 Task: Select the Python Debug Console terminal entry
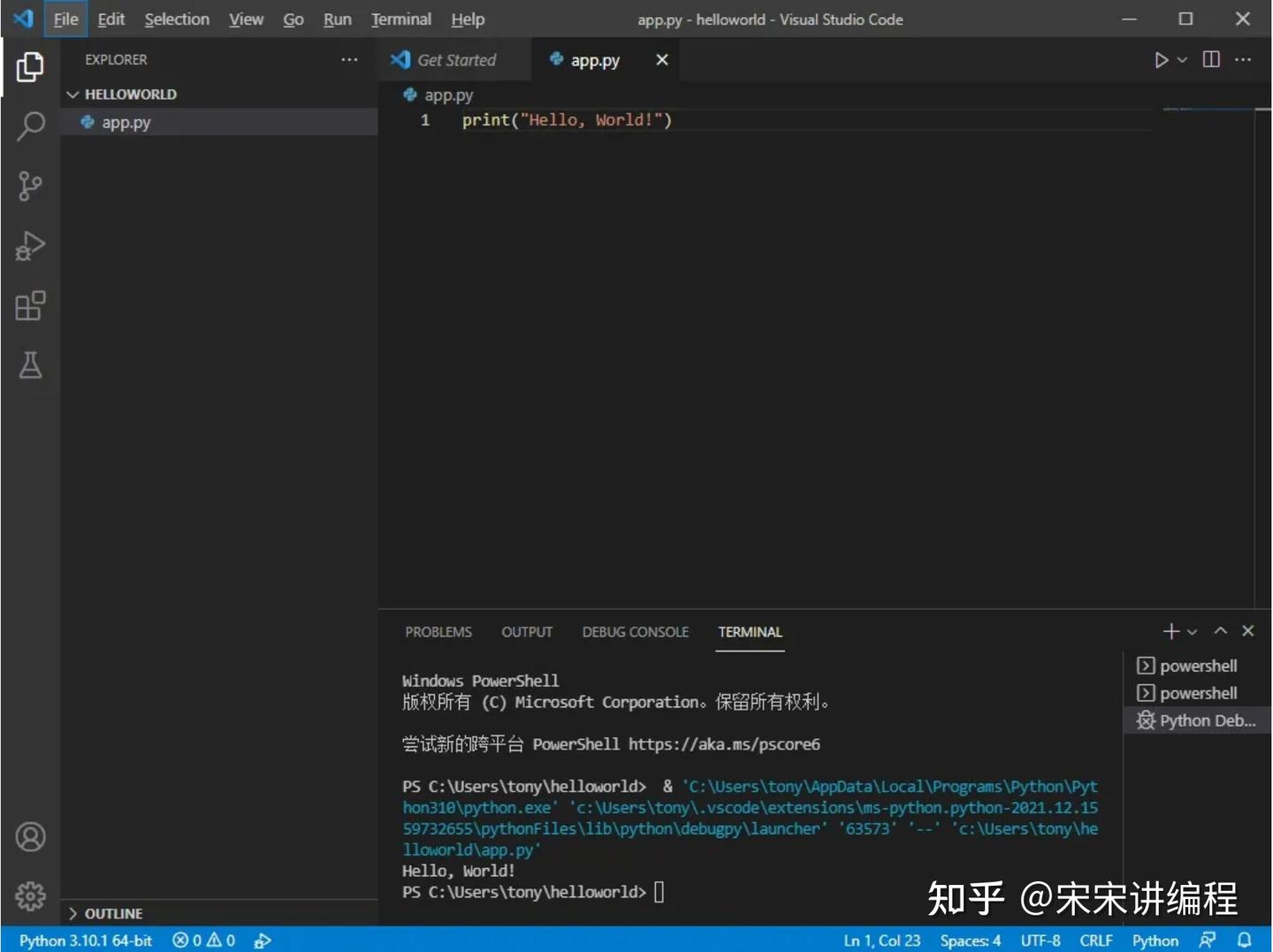tap(1197, 720)
